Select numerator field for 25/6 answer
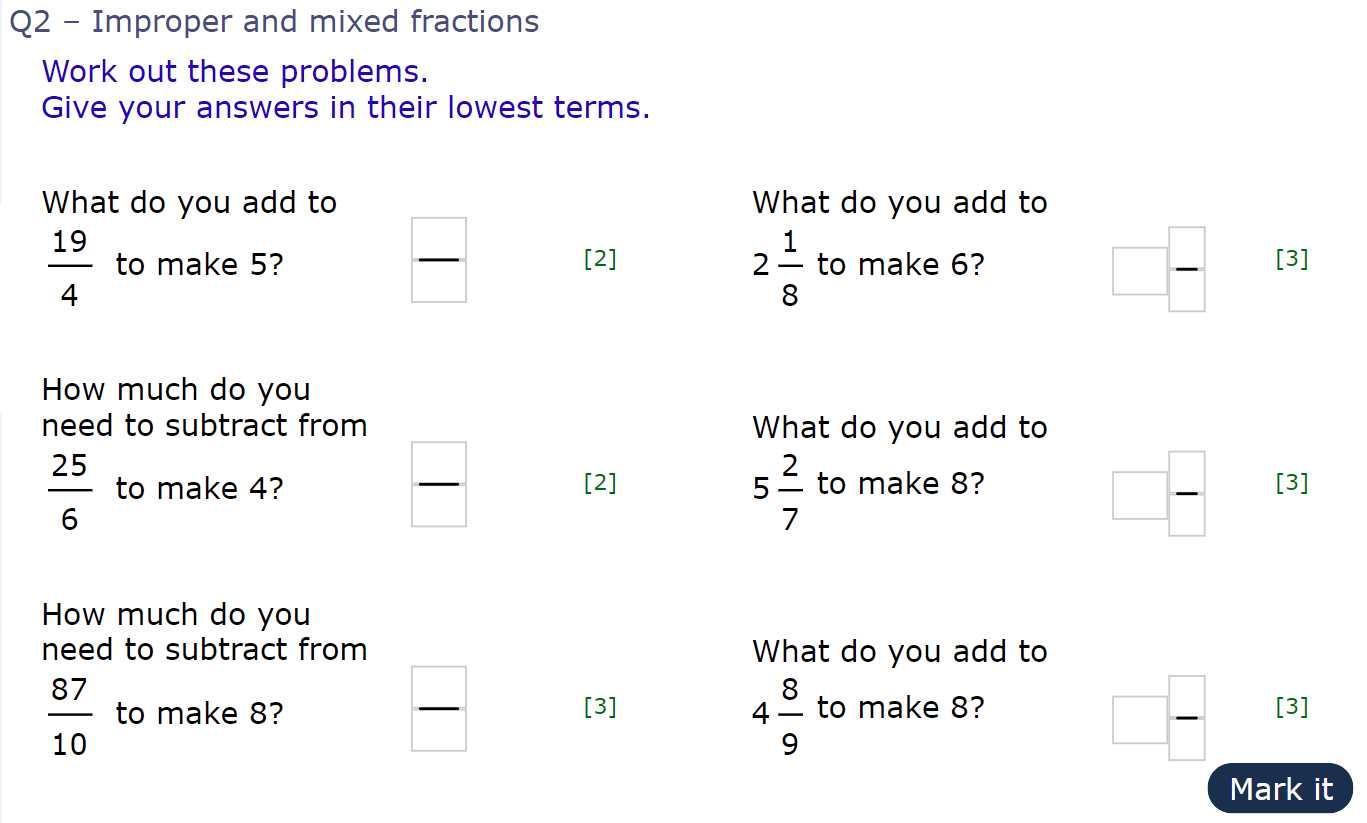The width and height of the screenshot is (1367, 823). pos(439,463)
